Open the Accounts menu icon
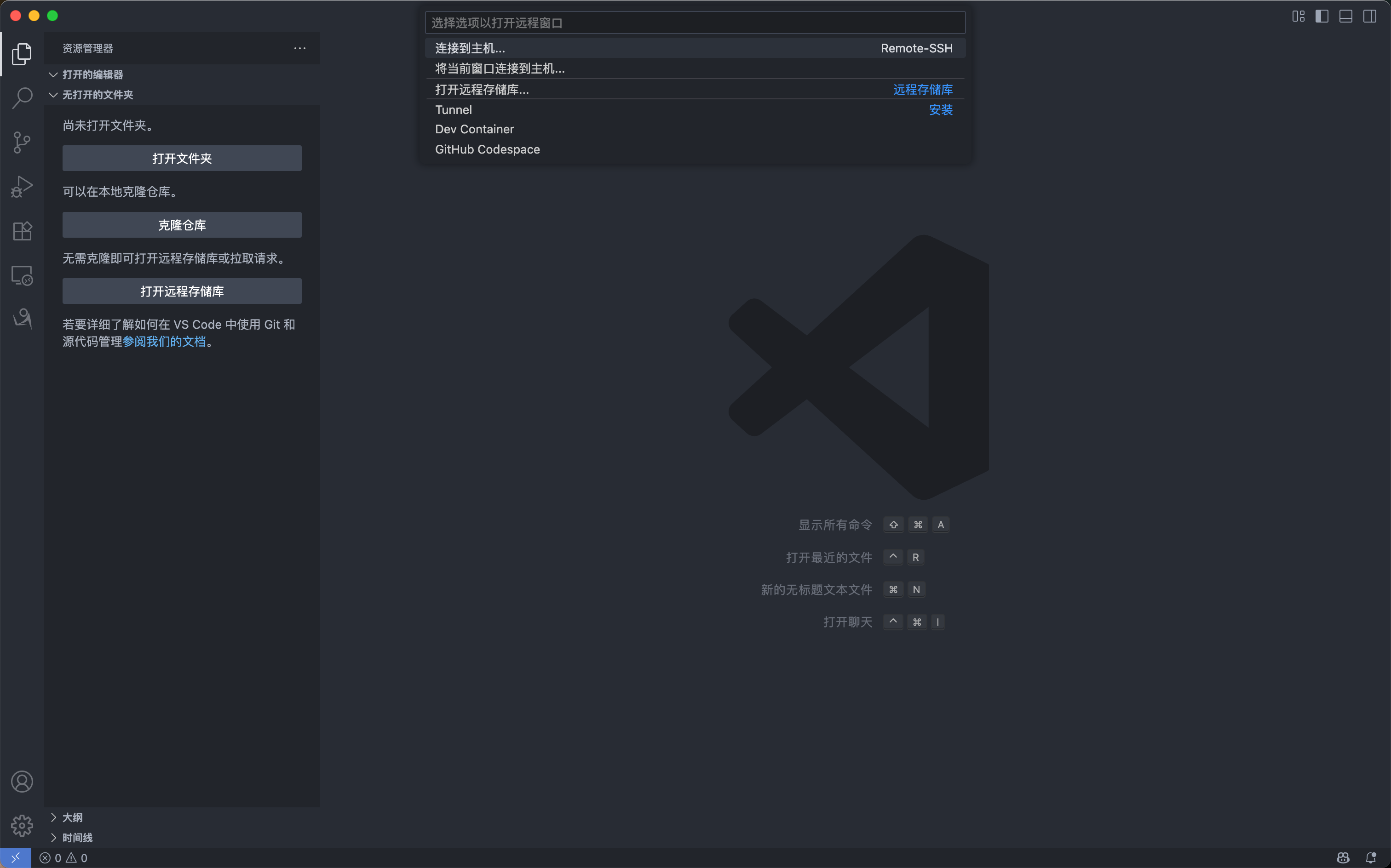This screenshot has width=1391, height=868. (x=22, y=781)
